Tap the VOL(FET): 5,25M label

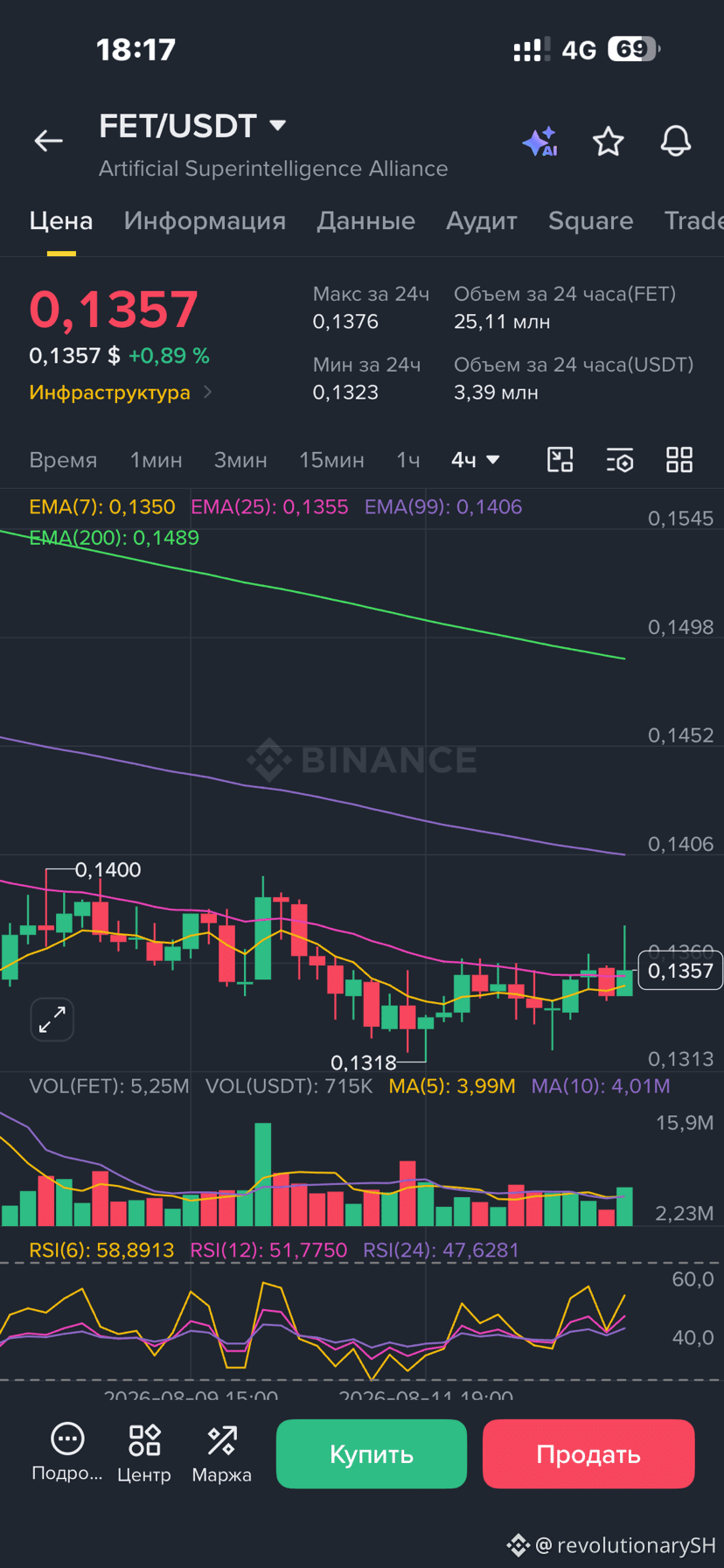[x=109, y=1086]
